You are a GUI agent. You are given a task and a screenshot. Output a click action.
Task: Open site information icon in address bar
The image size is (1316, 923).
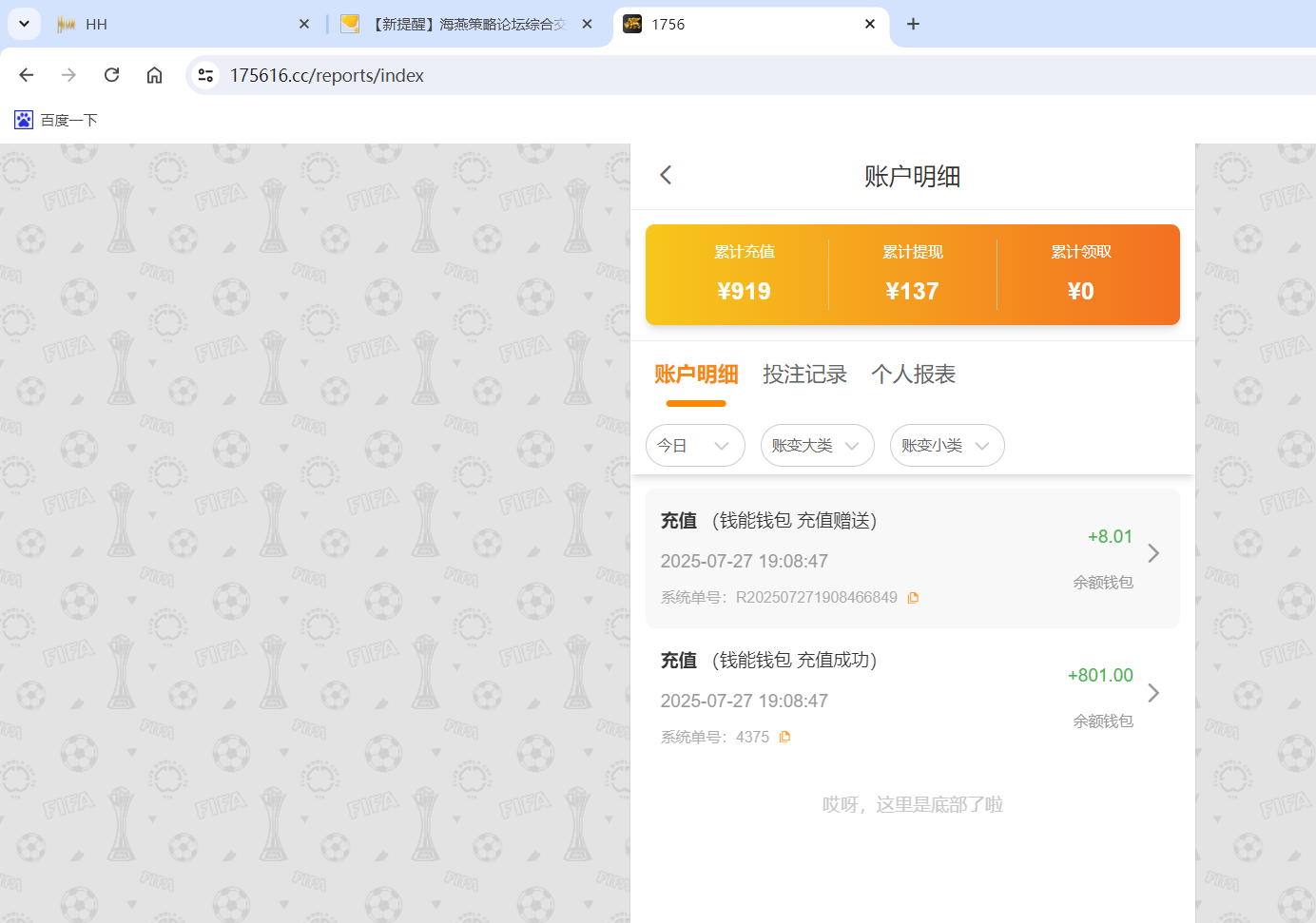coord(205,75)
